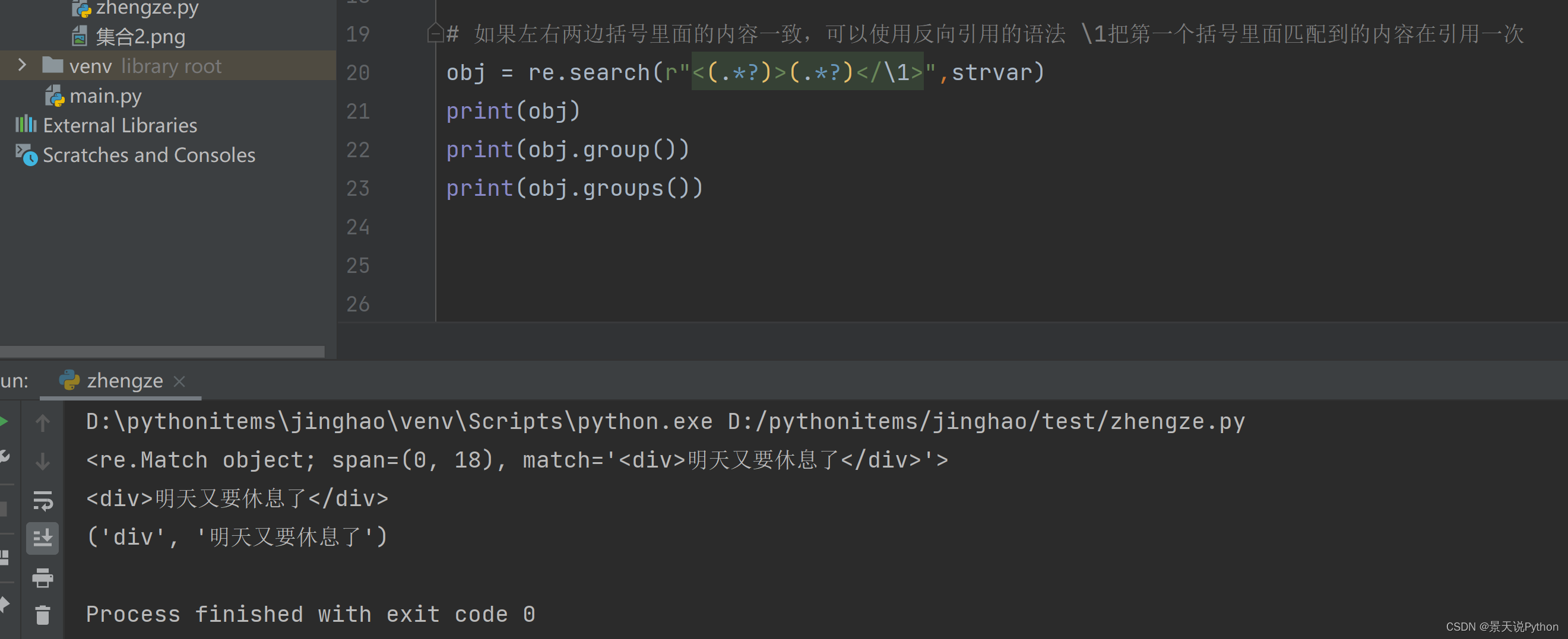Select the zhengze tab in Run panel

pyautogui.click(x=121, y=381)
